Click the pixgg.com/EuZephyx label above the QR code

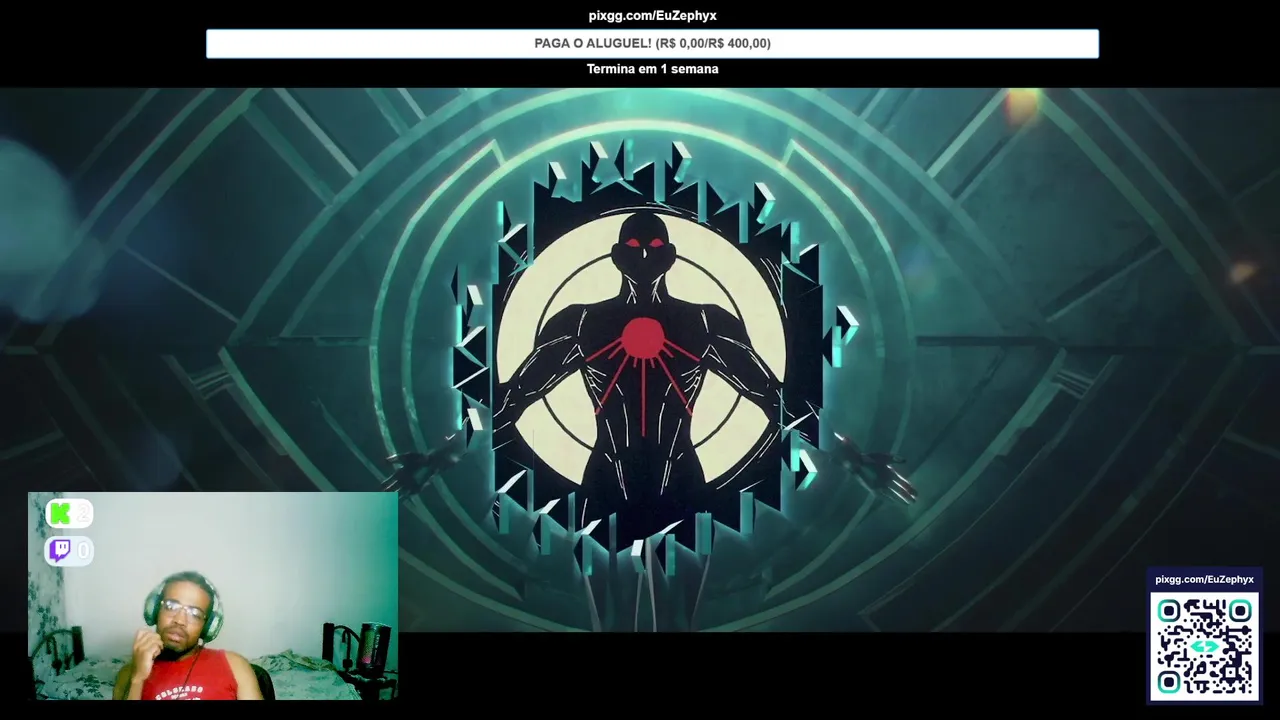(1204, 580)
